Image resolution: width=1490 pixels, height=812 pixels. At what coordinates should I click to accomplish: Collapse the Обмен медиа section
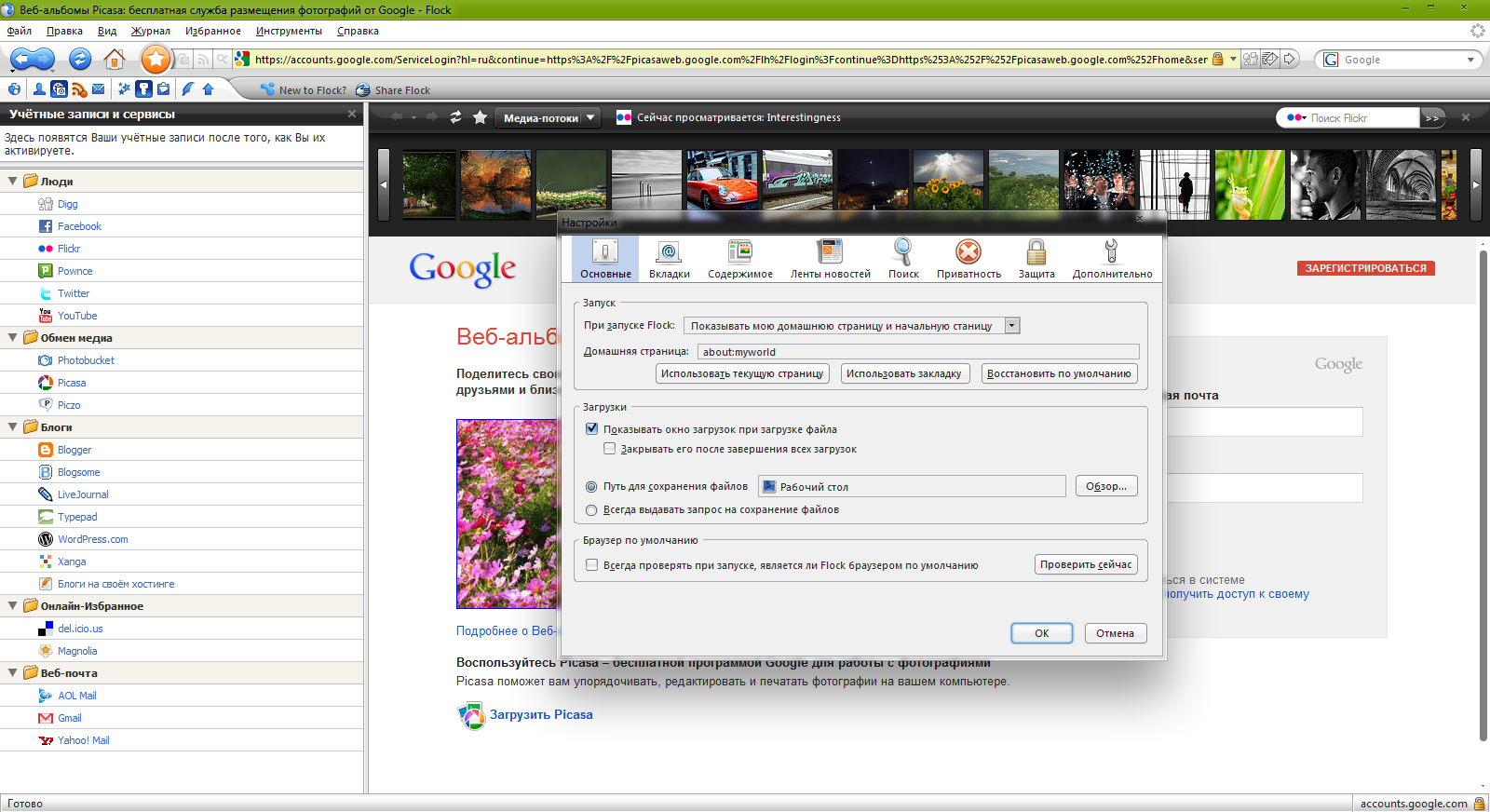pos(12,338)
